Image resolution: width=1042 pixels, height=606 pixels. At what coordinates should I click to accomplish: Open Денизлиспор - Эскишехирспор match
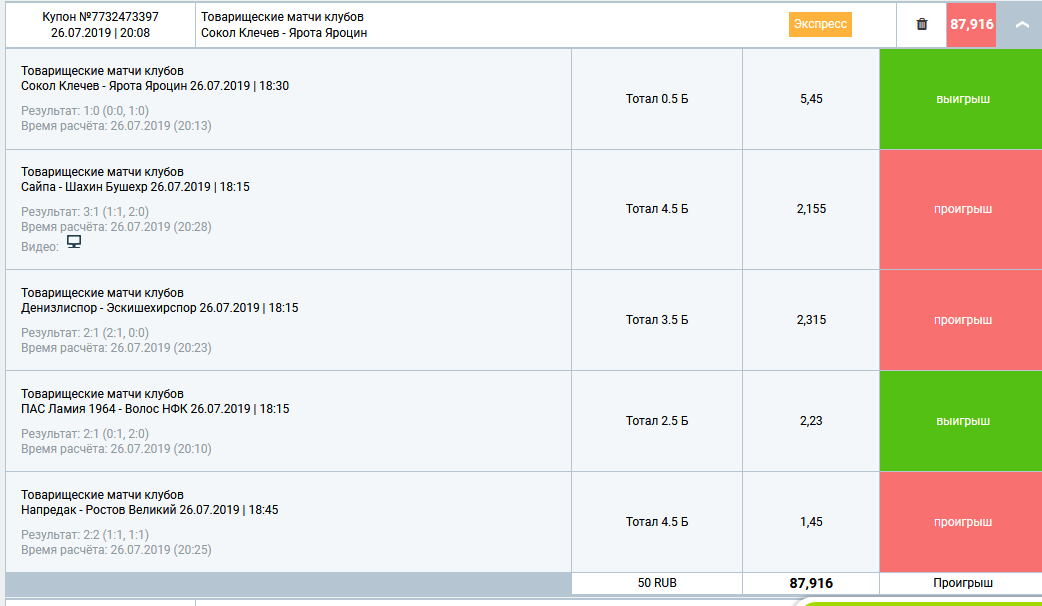click(x=159, y=308)
